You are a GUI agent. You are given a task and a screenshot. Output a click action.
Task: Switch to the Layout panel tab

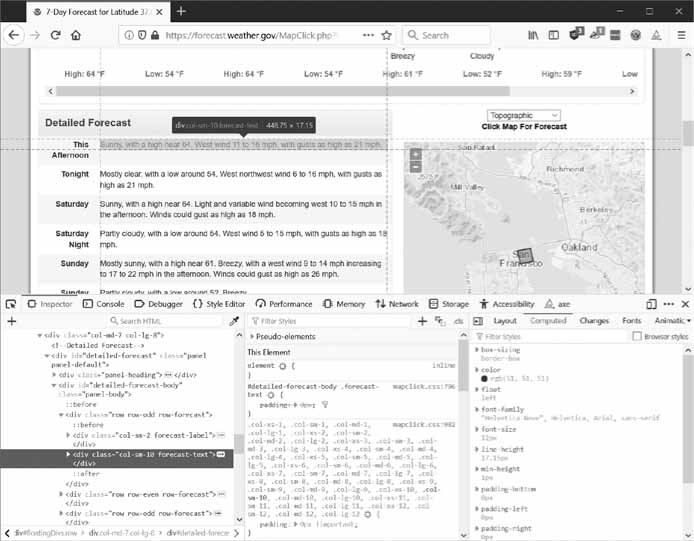pos(505,321)
